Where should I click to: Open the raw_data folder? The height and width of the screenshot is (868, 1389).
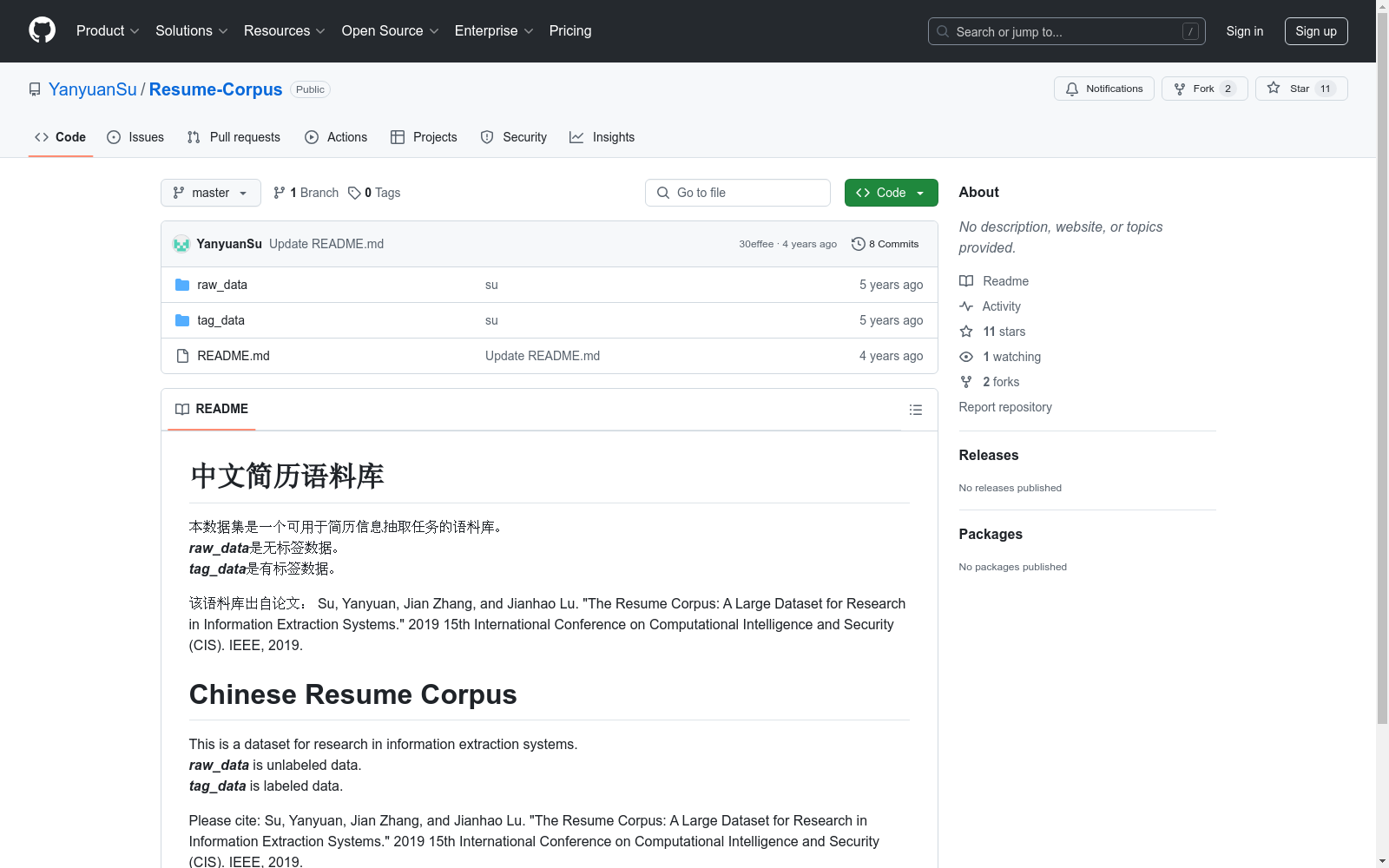click(222, 285)
